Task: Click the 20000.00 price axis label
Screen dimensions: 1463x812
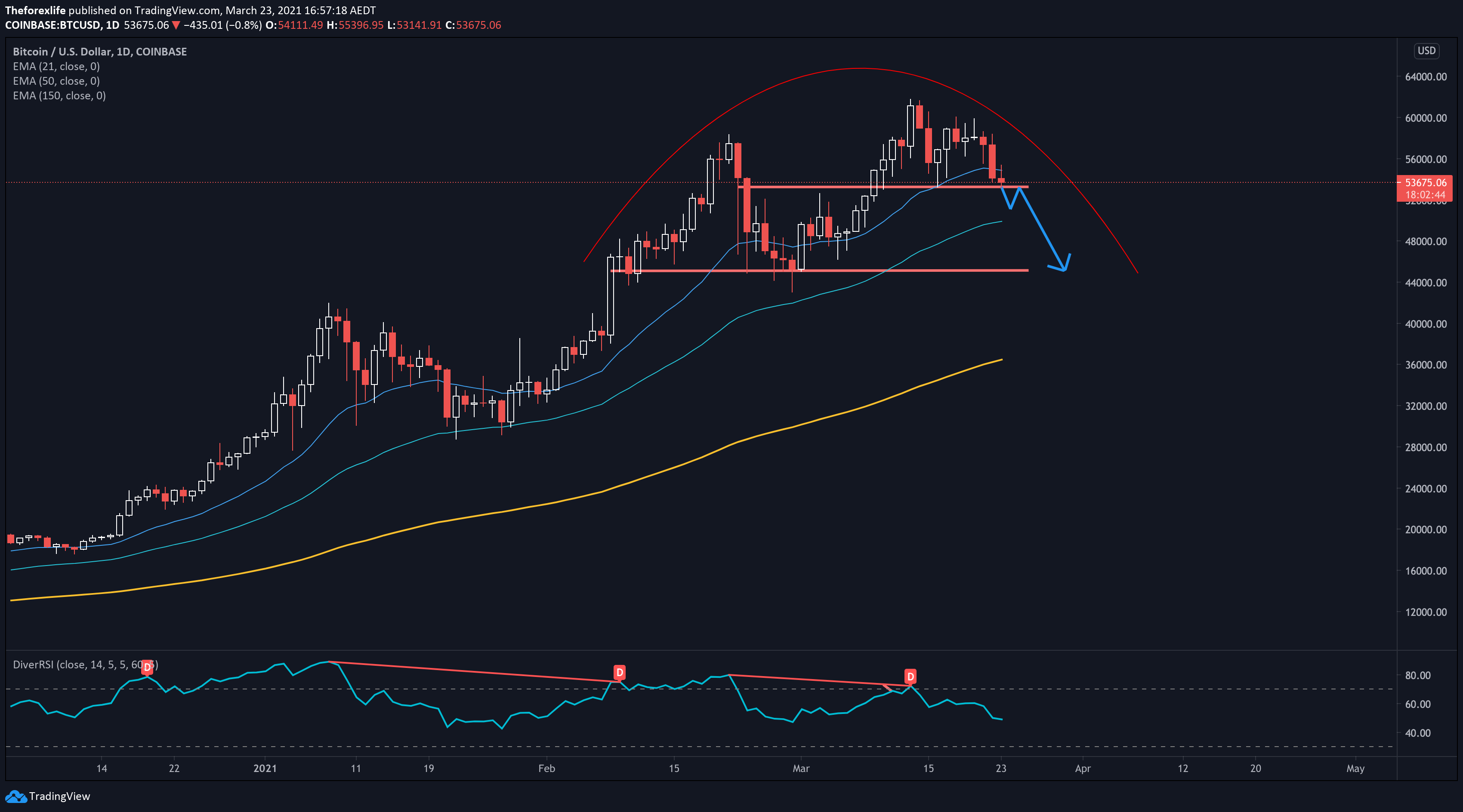Action: point(1426,530)
